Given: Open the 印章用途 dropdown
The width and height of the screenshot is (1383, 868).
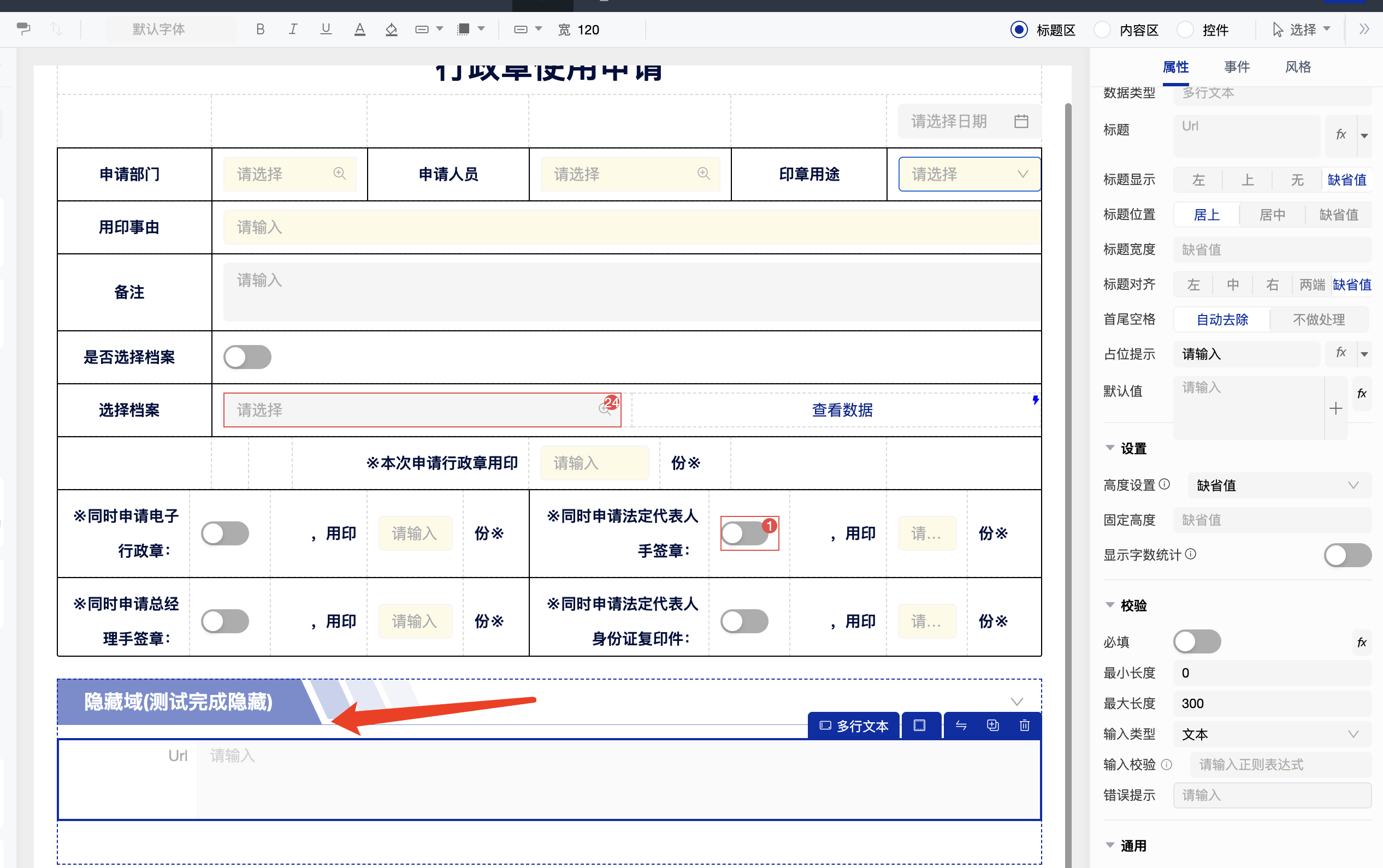Looking at the screenshot, I should [x=969, y=174].
